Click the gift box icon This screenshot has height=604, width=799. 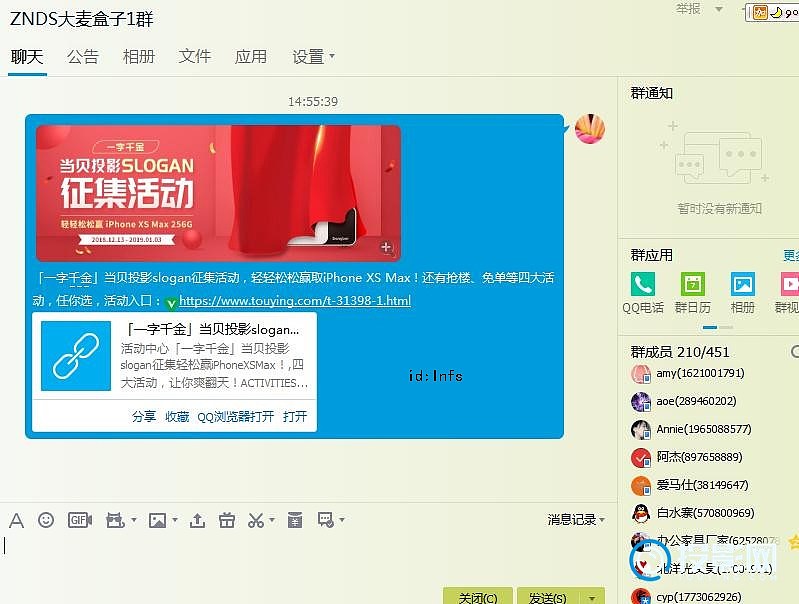227,520
